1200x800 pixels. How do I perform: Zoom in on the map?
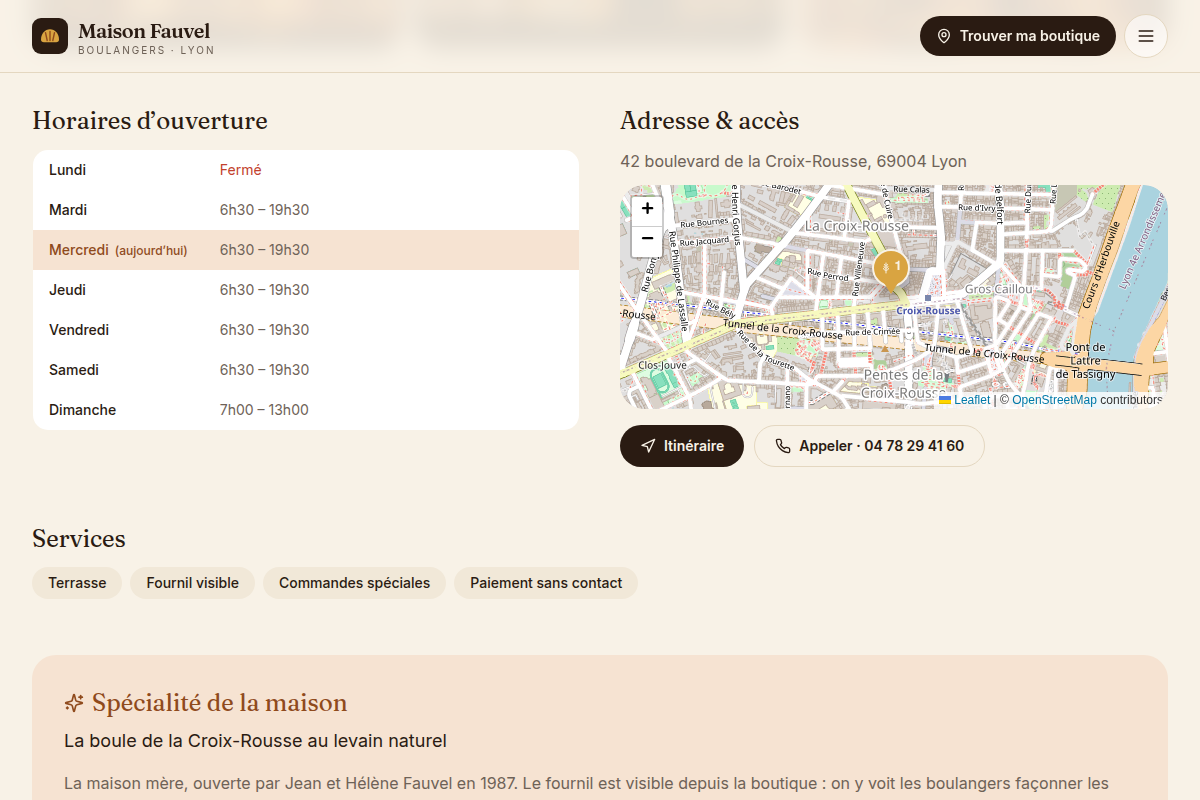[x=647, y=209]
